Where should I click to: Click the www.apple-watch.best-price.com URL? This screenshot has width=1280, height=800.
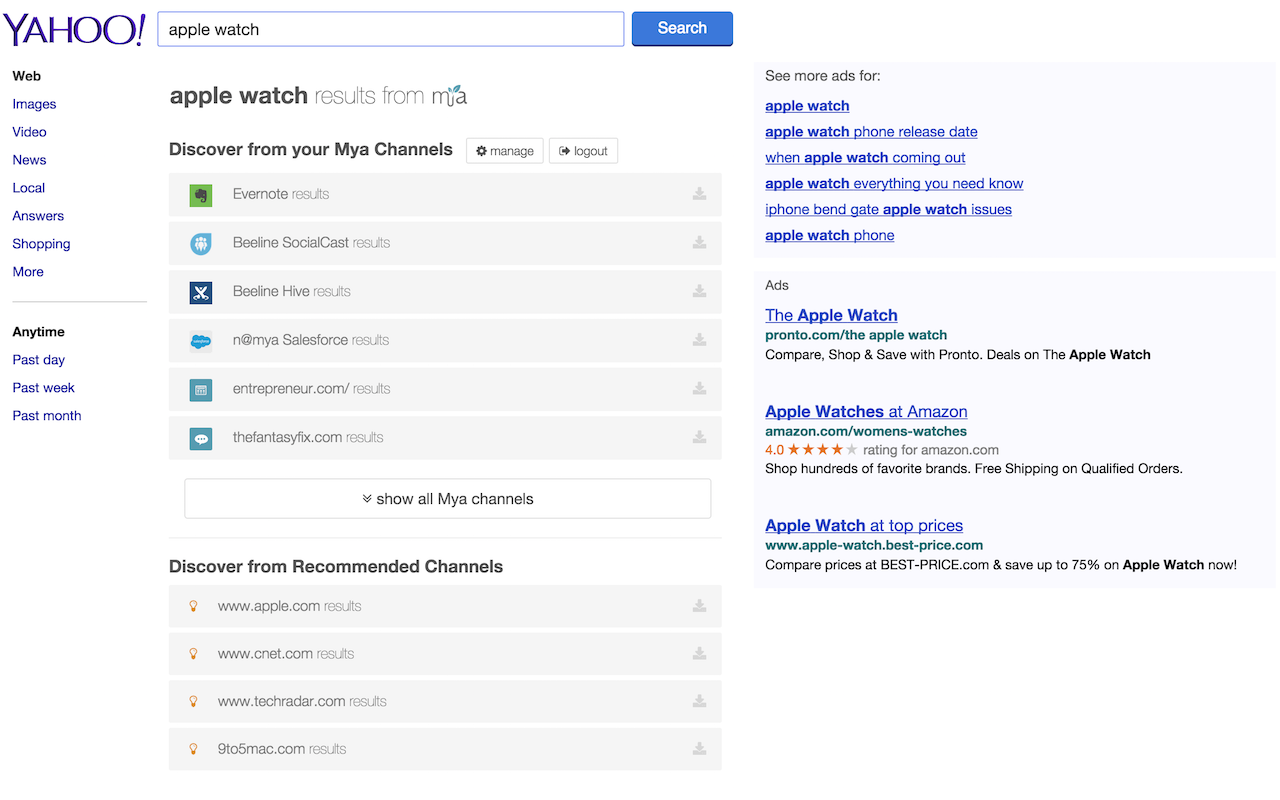tap(874, 546)
